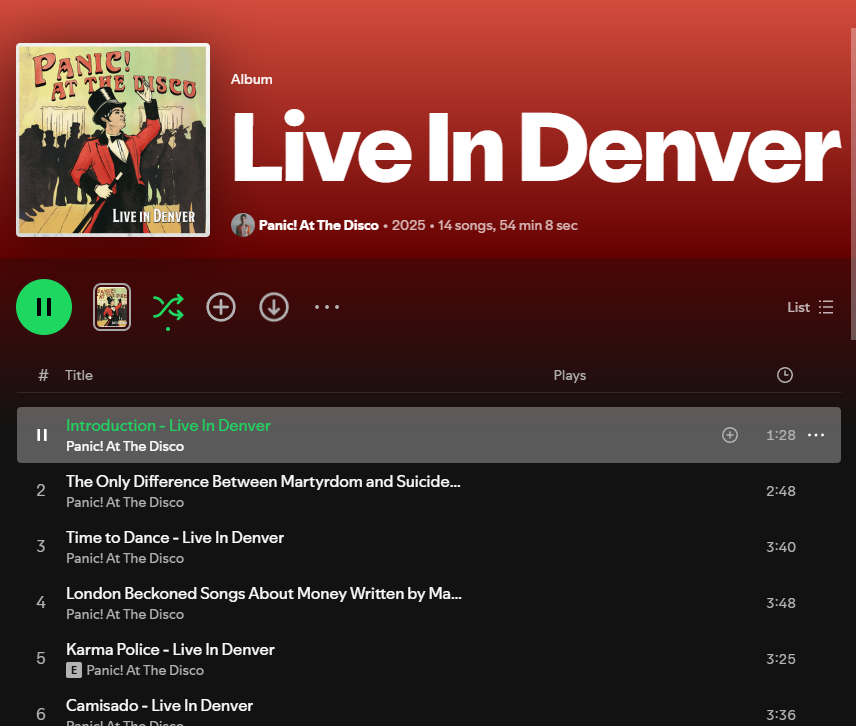
Task: Click the 3:40 duration of Time to Dance
Action: point(781,547)
